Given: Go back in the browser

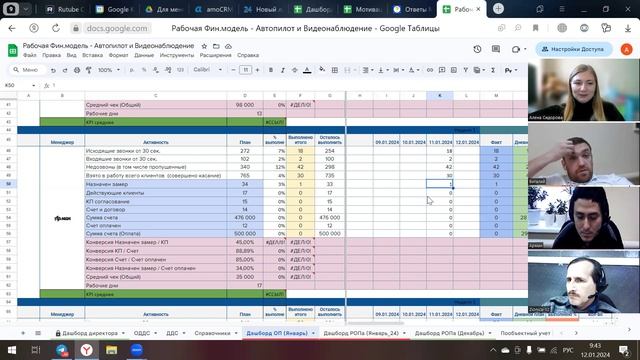Looking at the screenshot, I should coord(12,28).
